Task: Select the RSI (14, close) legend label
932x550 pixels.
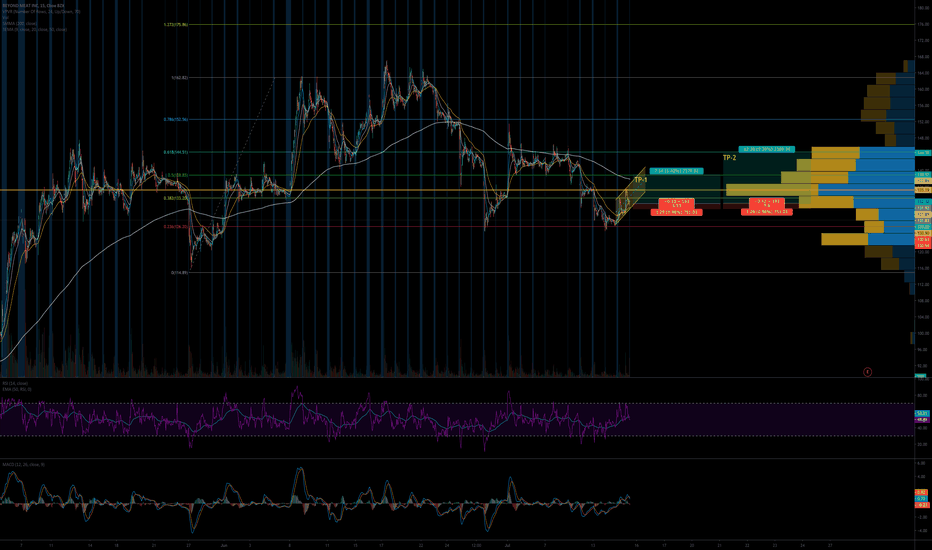Action: click(15, 384)
